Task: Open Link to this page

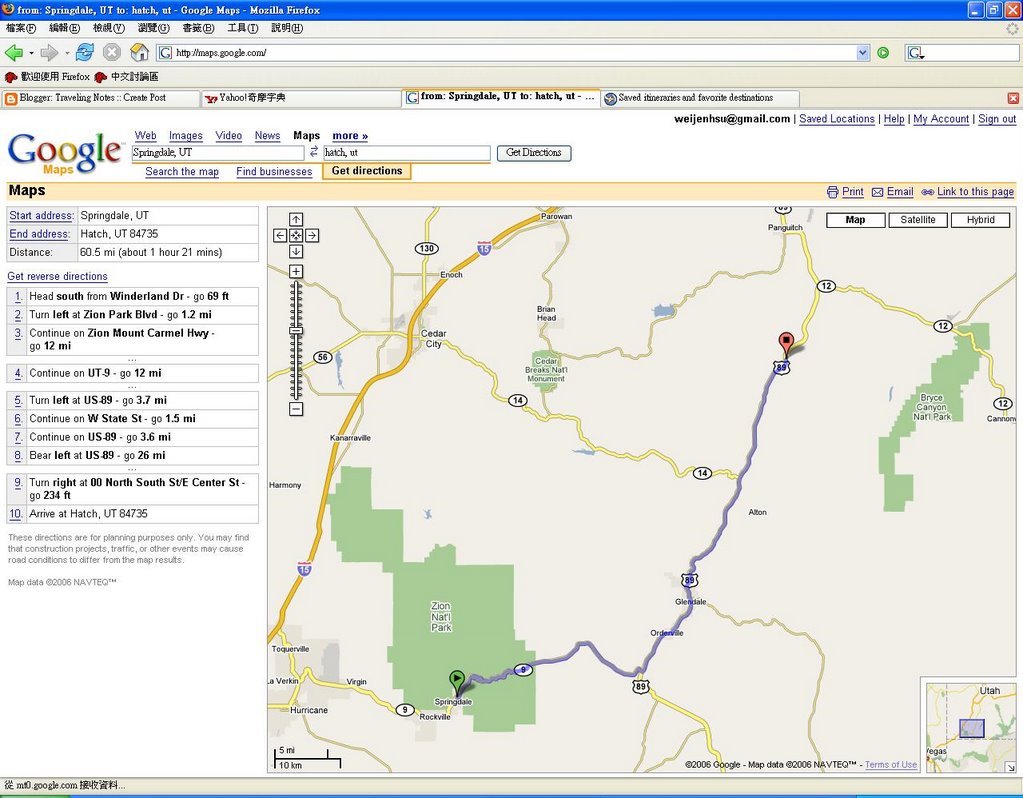Action: click(x=975, y=192)
